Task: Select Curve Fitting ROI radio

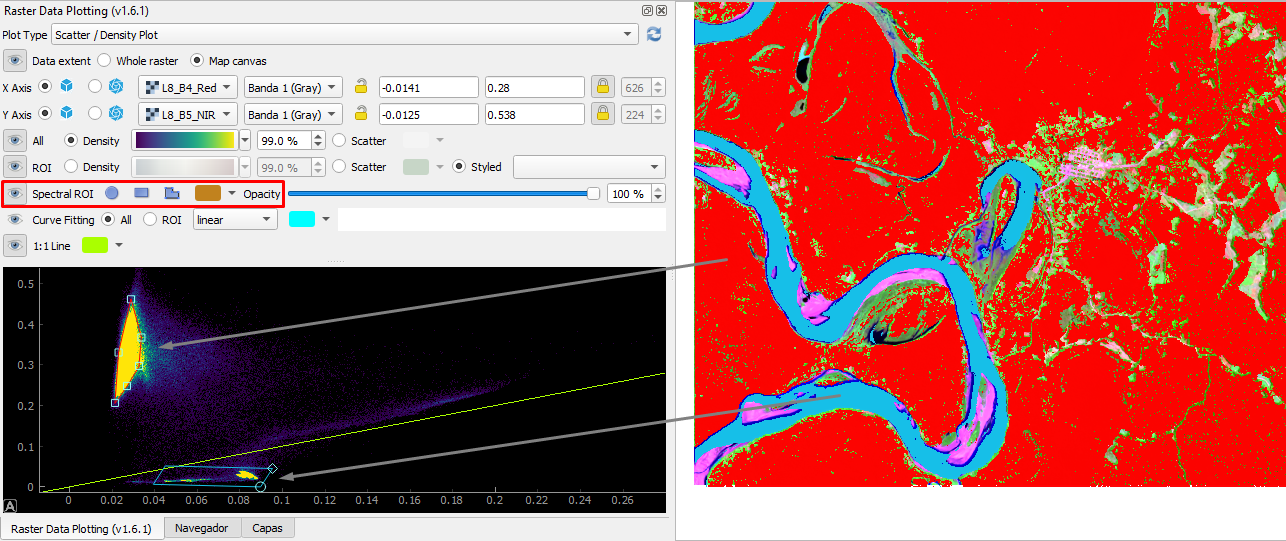Action: pyautogui.click(x=150, y=219)
